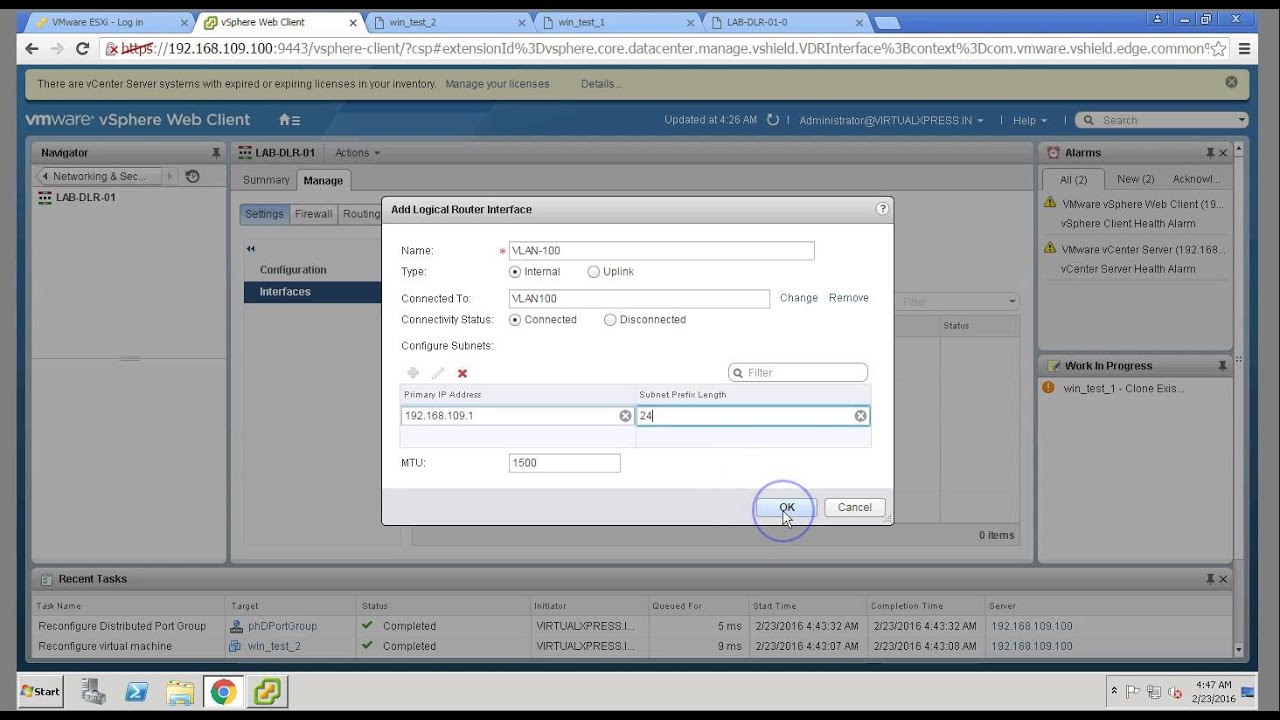Open phDPortGroup target link

point(282,626)
